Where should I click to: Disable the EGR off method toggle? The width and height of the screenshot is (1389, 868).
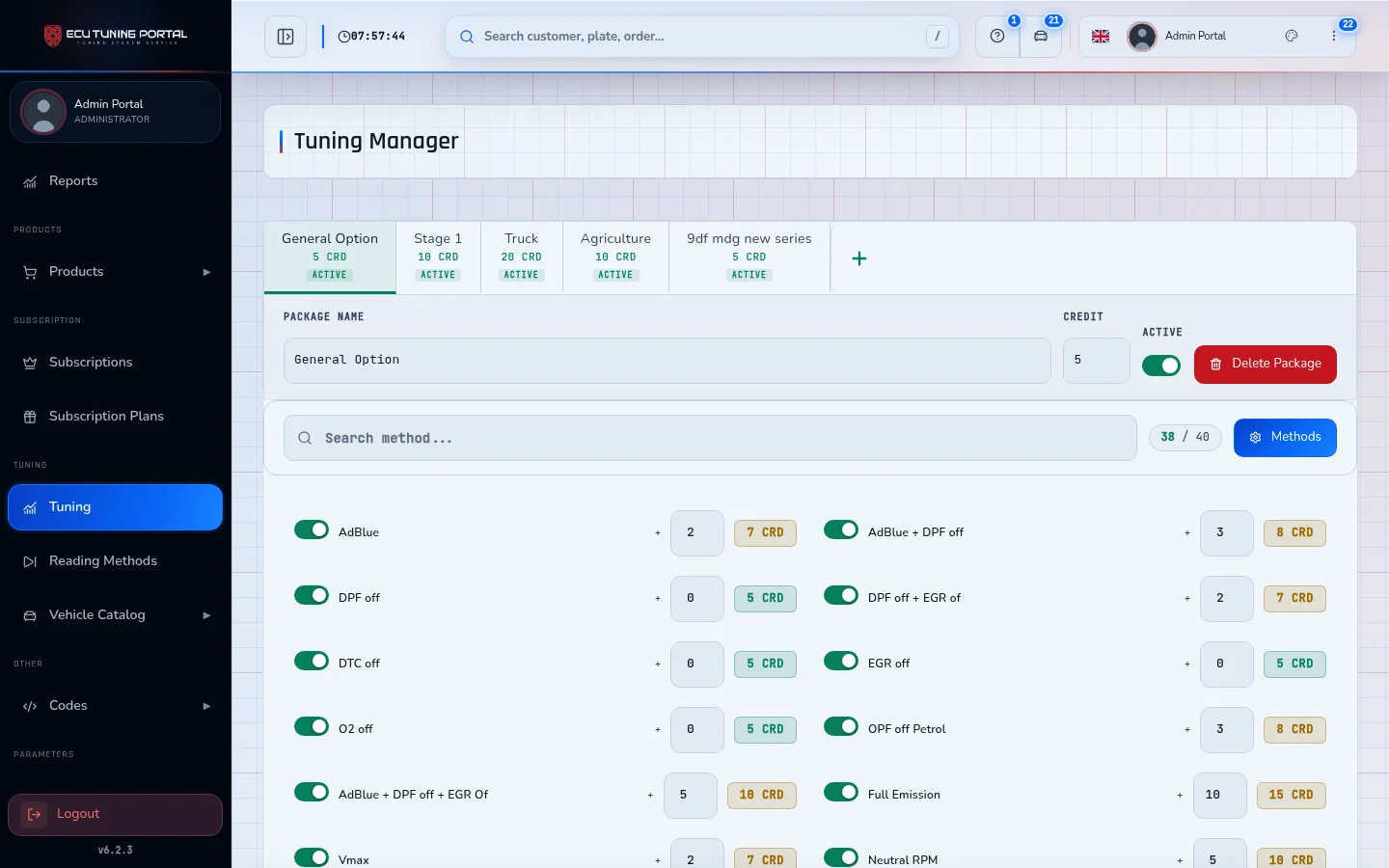pyautogui.click(x=841, y=661)
